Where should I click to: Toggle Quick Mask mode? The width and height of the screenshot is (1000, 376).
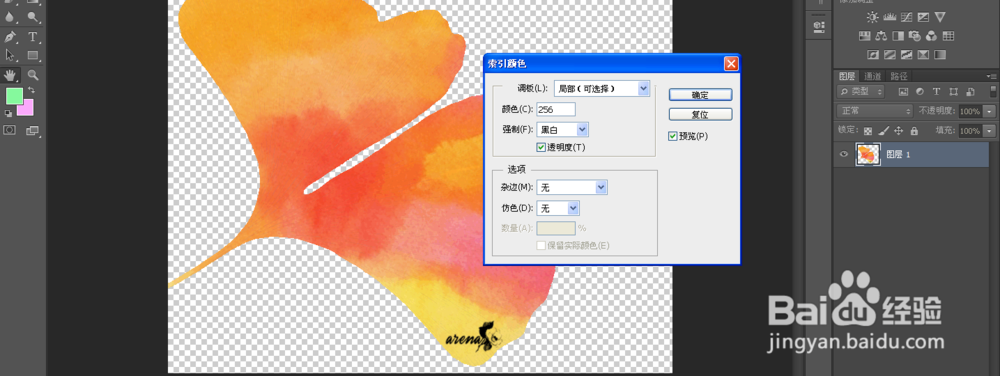tap(10, 130)
